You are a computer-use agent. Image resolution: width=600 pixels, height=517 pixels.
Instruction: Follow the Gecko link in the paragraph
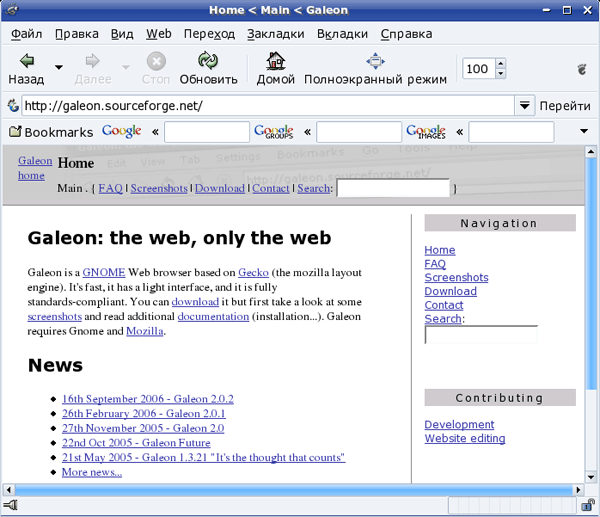point(253,272)
